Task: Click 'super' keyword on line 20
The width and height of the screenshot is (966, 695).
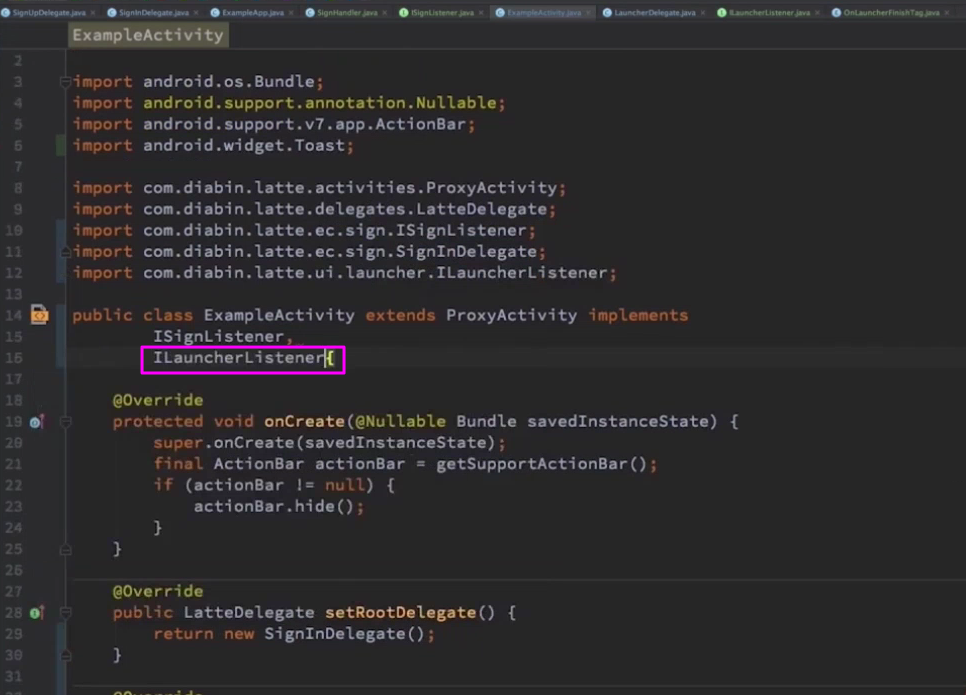Action: [178, 443]
